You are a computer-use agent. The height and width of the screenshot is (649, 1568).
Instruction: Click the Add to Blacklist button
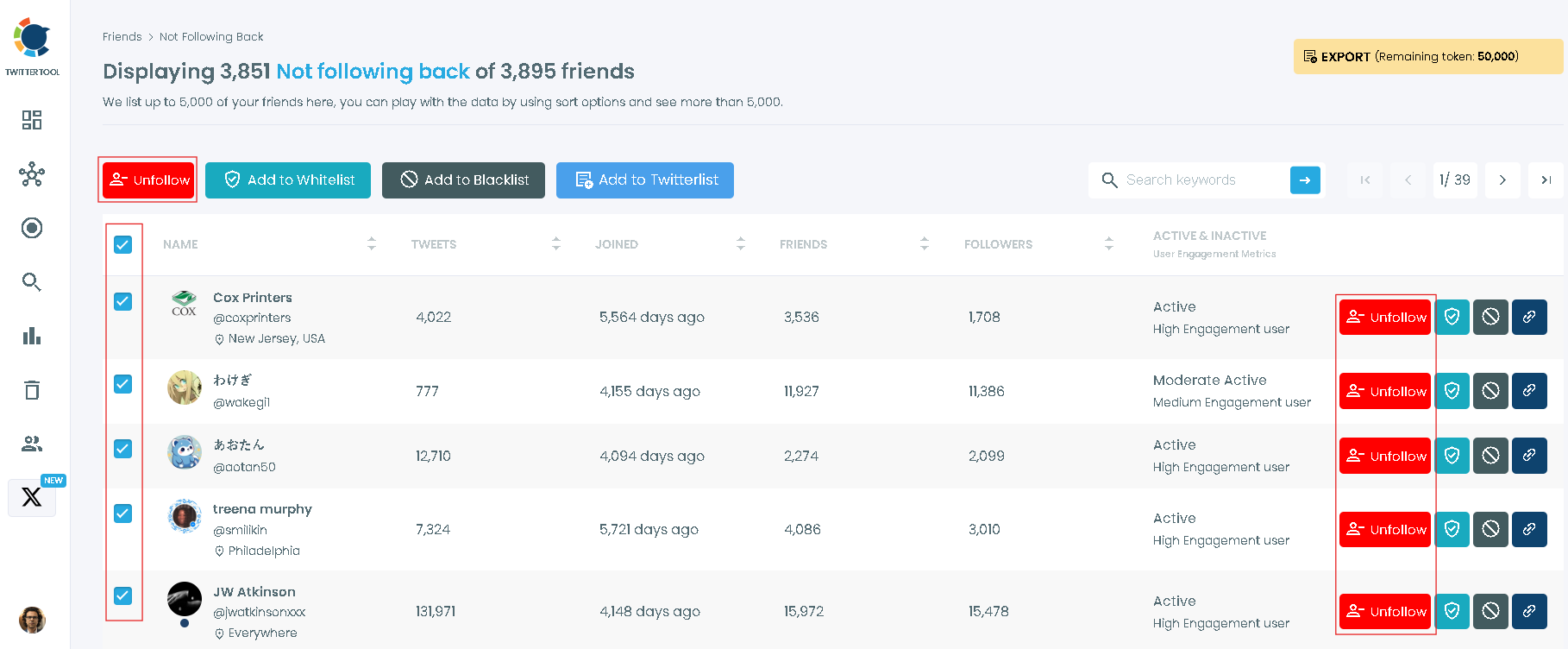click(463, 180)
